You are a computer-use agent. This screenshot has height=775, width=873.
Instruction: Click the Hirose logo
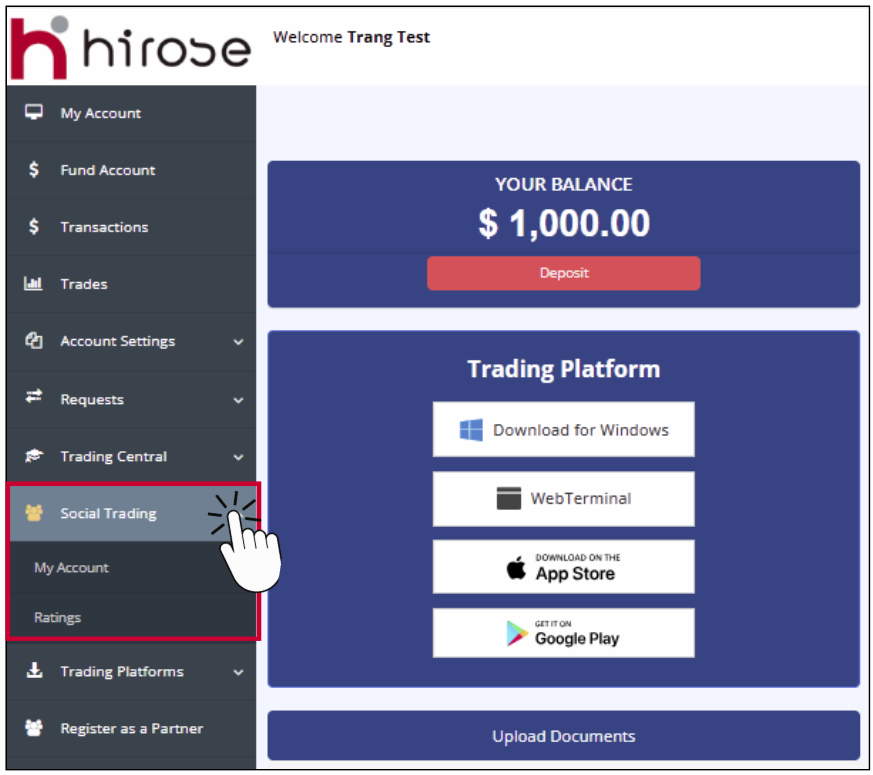click(x=130, y=45)
